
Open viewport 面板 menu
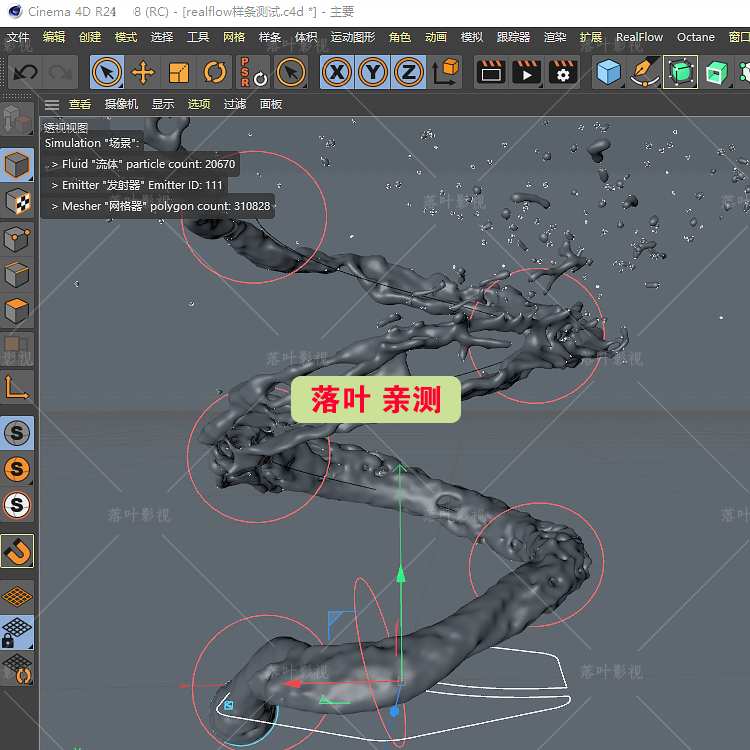click(x=270, y=104)
